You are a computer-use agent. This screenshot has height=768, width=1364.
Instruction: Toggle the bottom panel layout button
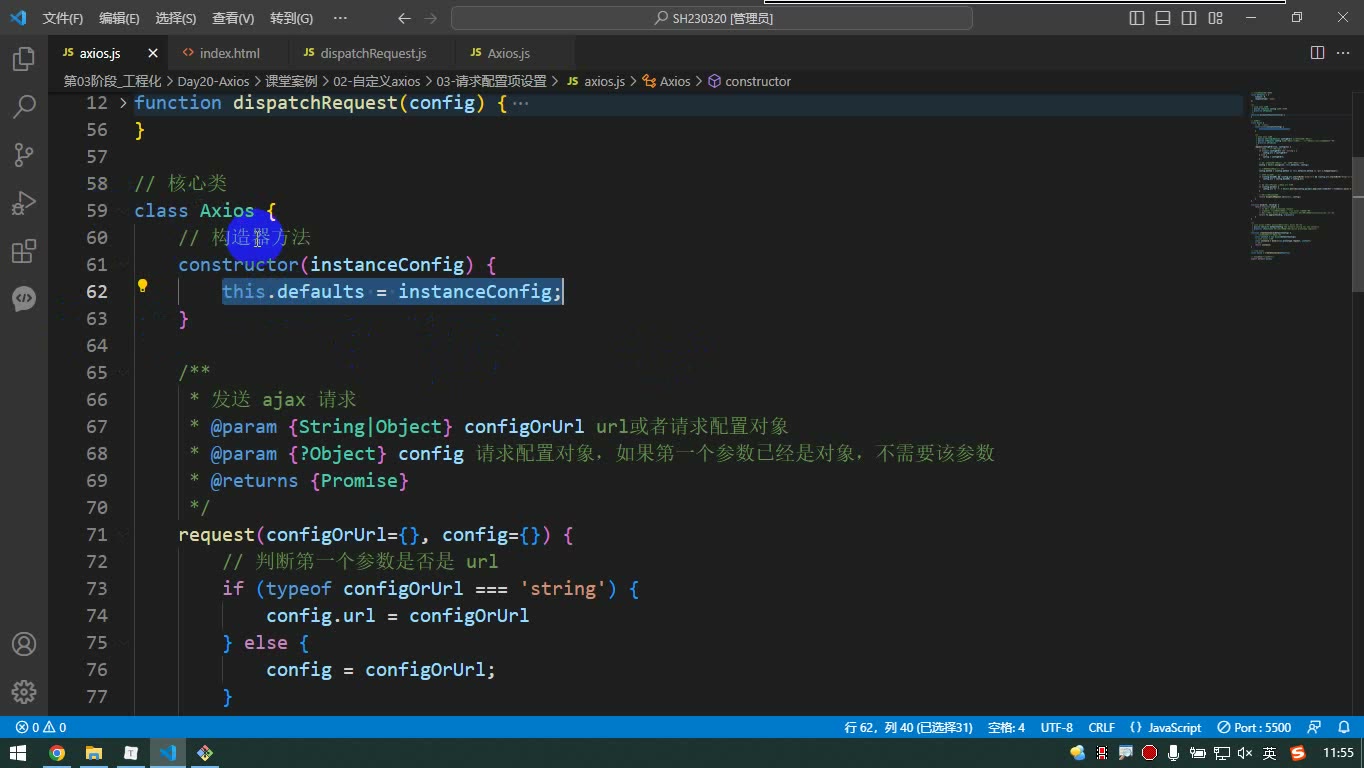[x=1163, y=18]
